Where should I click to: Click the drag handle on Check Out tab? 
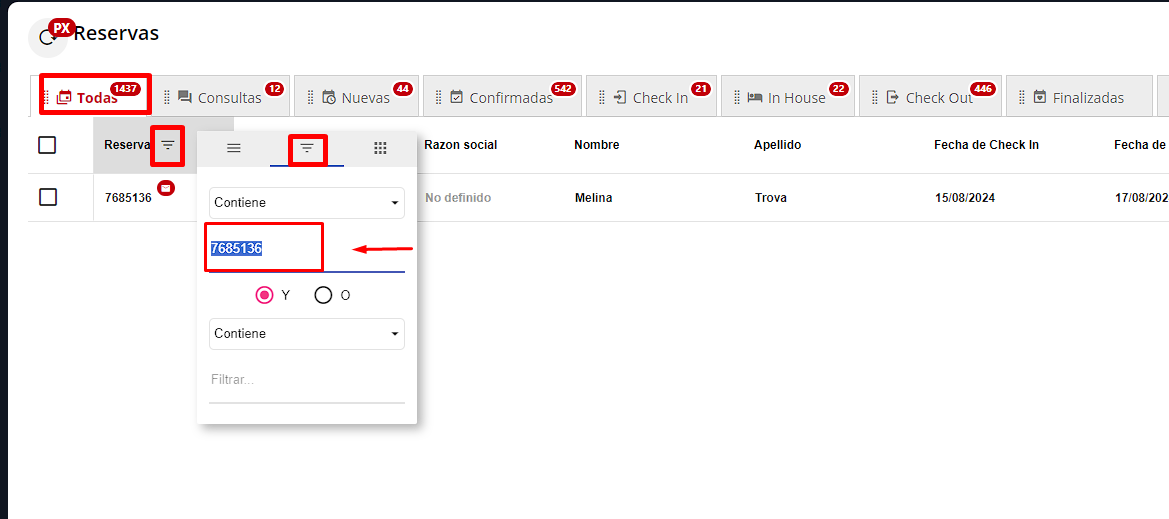coord(876,98)
